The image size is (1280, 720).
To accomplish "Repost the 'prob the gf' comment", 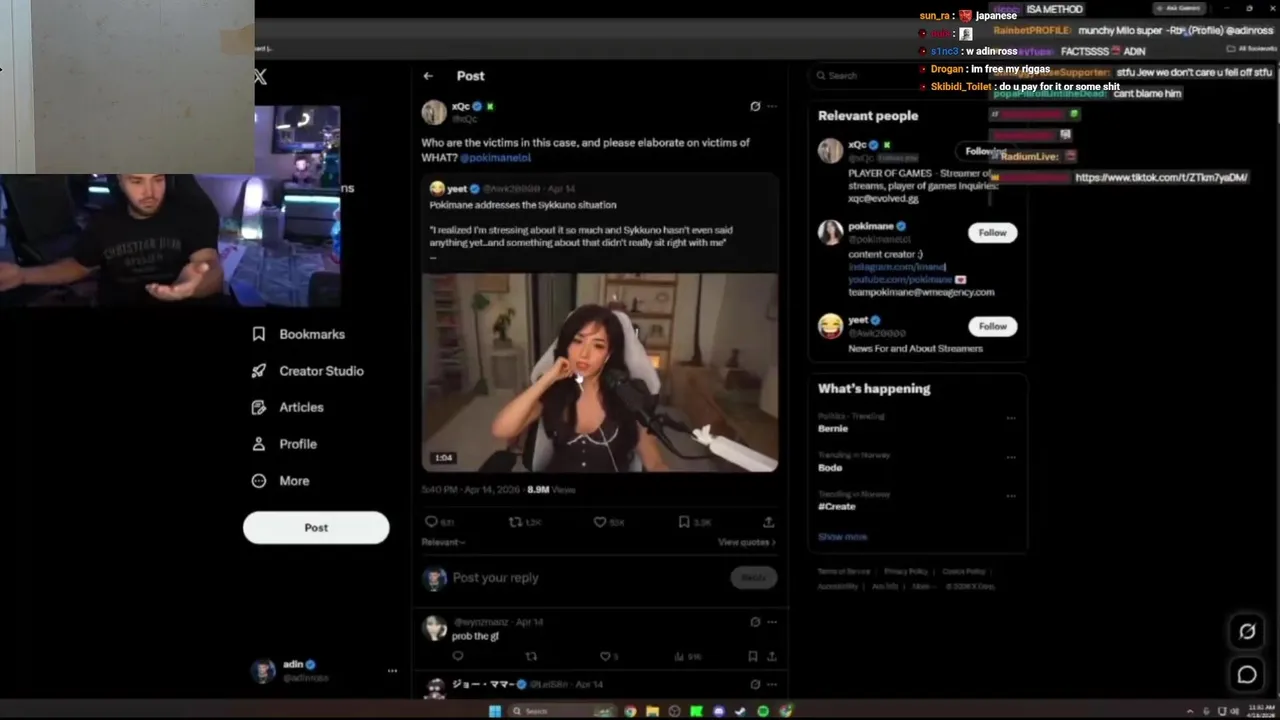I will (531, 656).
